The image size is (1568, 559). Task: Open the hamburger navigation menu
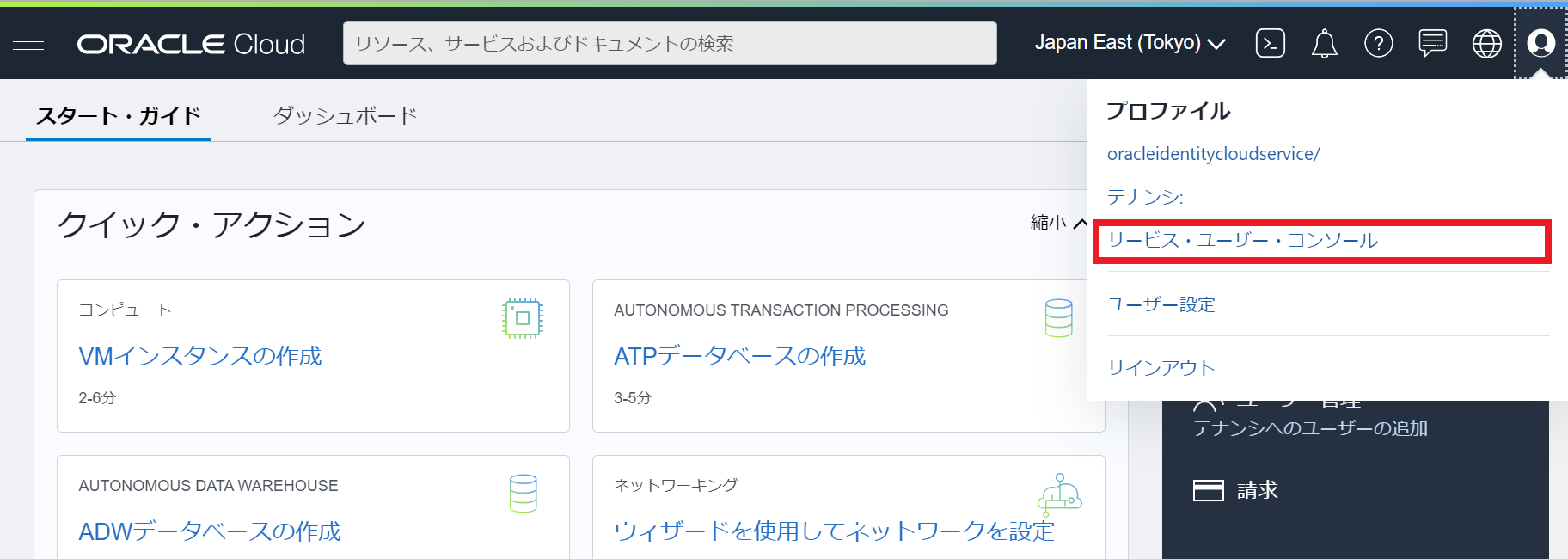point(28,42)
